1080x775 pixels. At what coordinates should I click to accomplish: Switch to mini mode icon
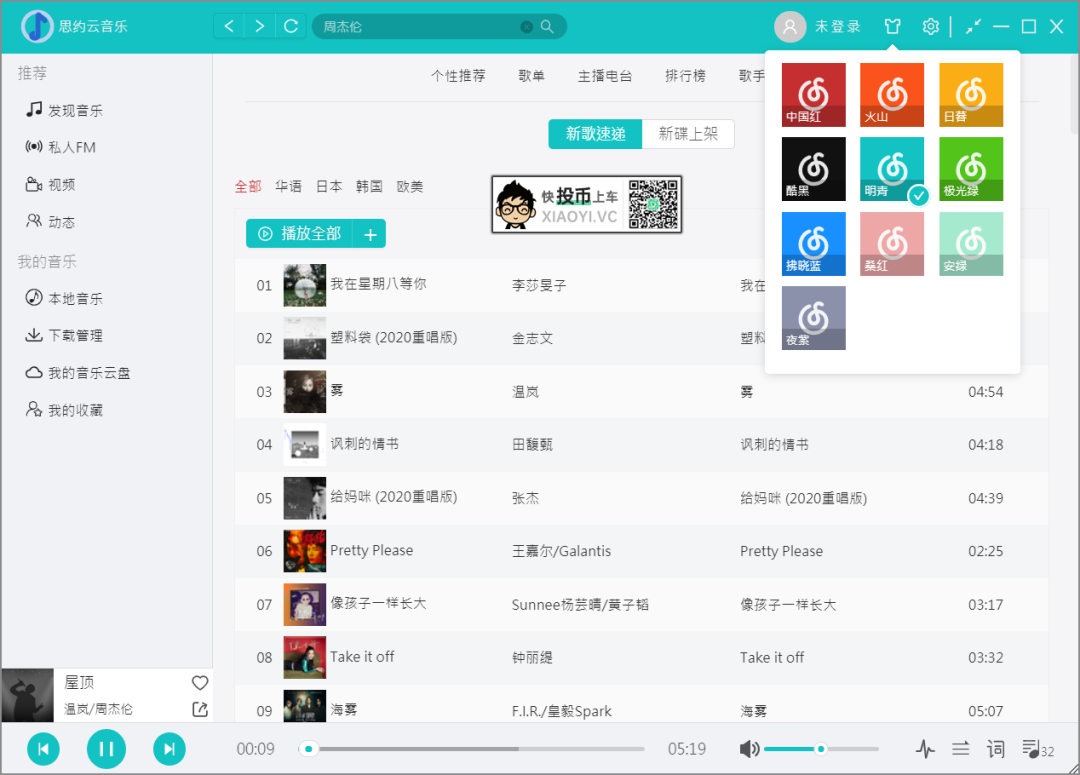[973, 27]
